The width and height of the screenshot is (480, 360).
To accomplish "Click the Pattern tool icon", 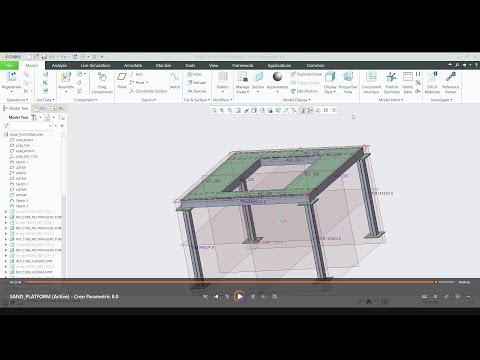I will click(223, 77).
